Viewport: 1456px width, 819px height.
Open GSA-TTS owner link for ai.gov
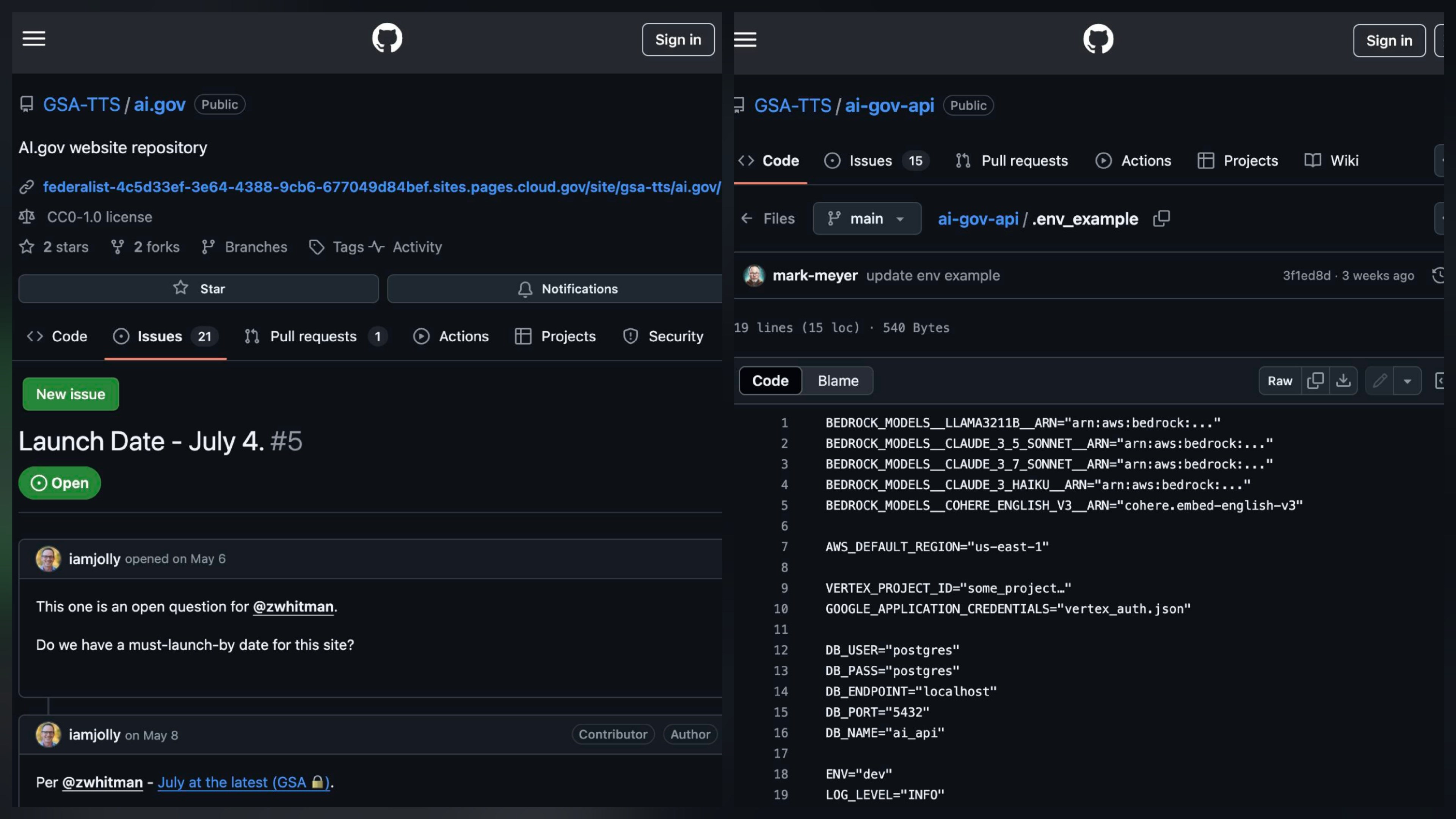tap(82, 105)
